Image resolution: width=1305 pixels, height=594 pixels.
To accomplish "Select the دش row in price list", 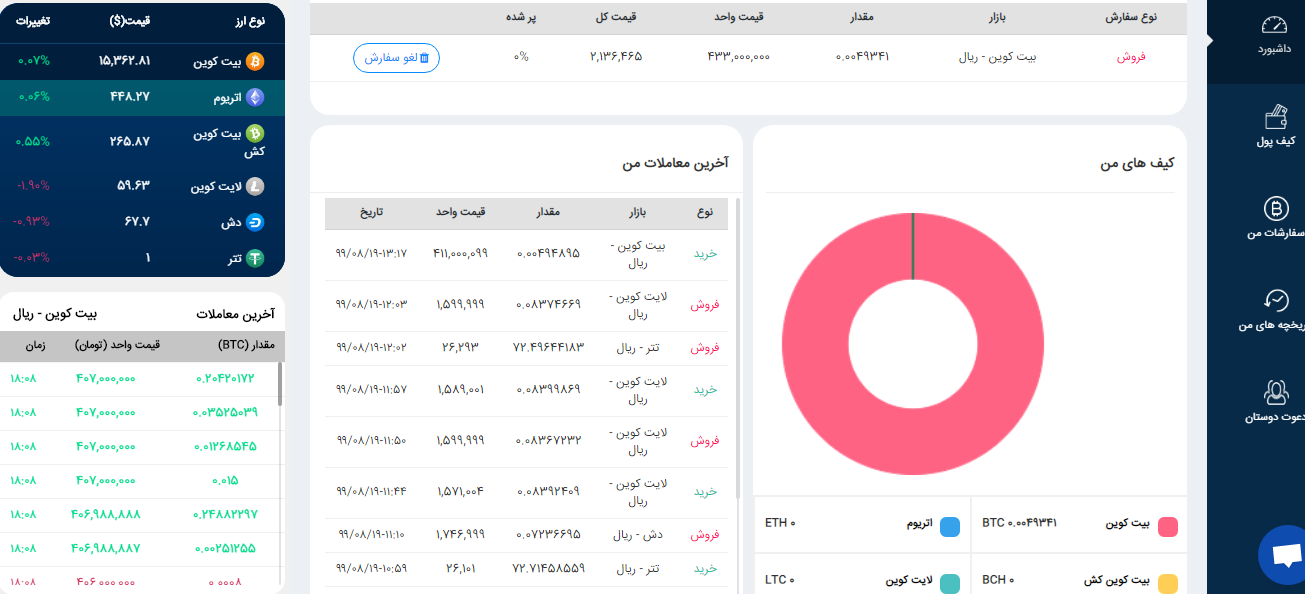I will [x=142, y=222].
